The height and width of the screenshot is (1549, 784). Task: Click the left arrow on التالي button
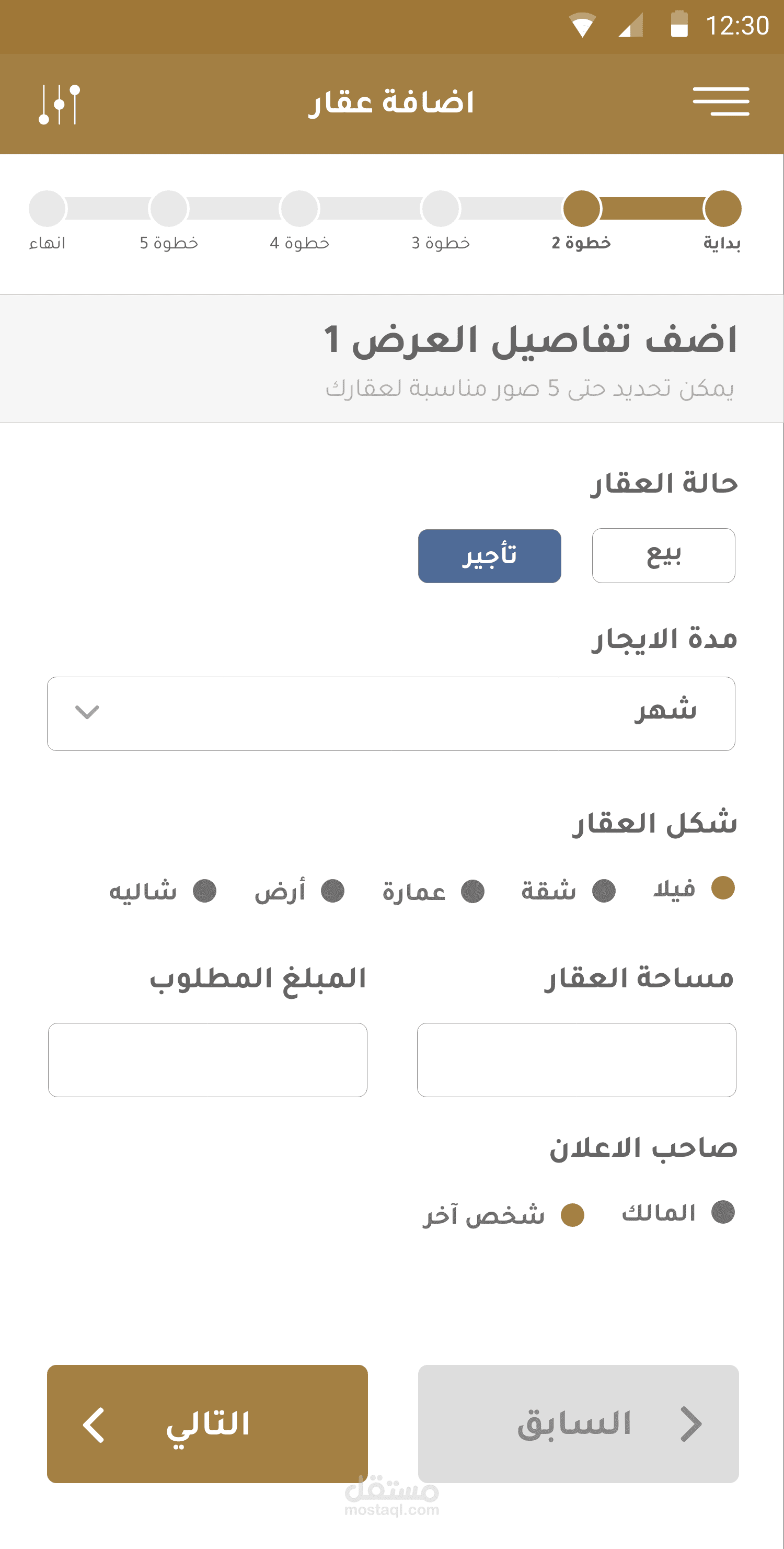[94, 1425]
